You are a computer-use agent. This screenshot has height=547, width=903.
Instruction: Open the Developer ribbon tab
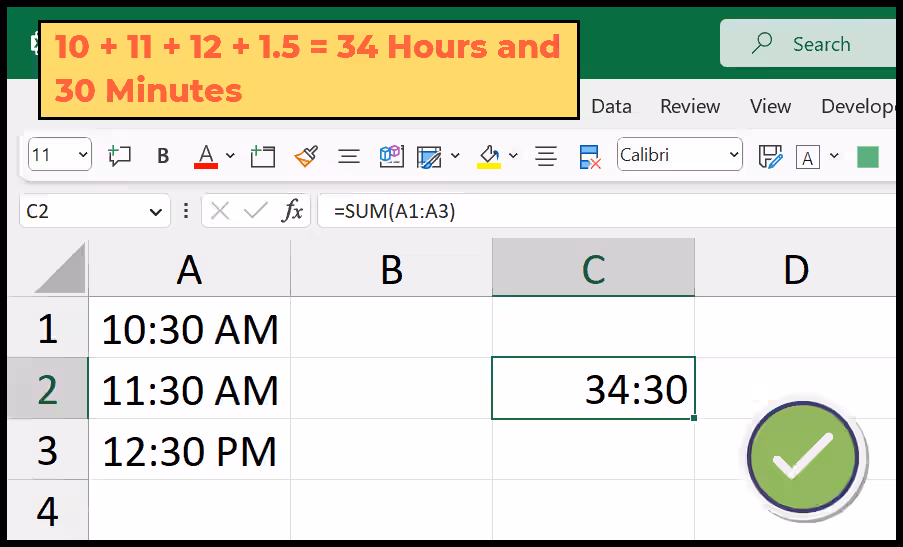(x=858, y=107)
